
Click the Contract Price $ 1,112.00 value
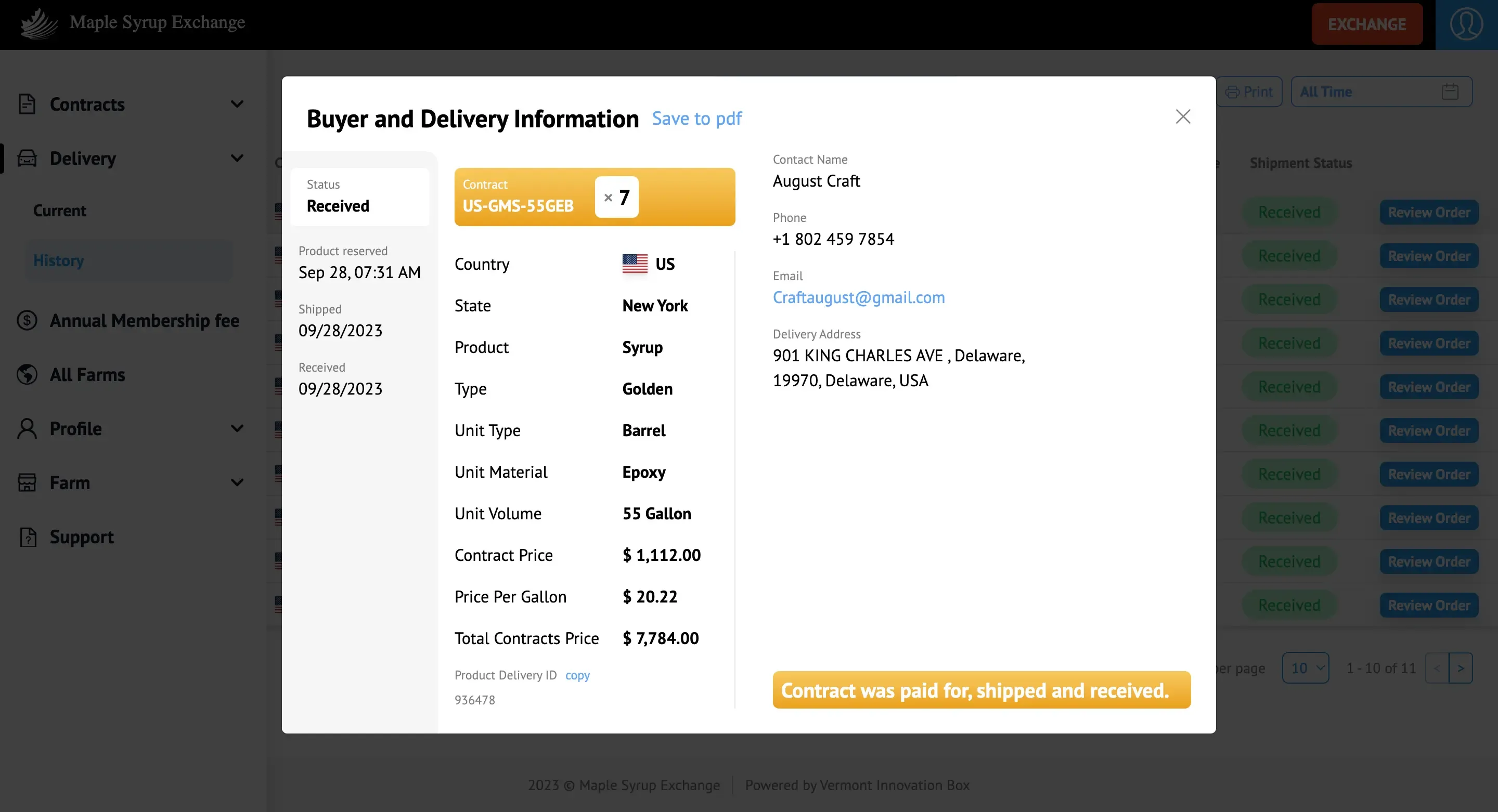point(661,555)
